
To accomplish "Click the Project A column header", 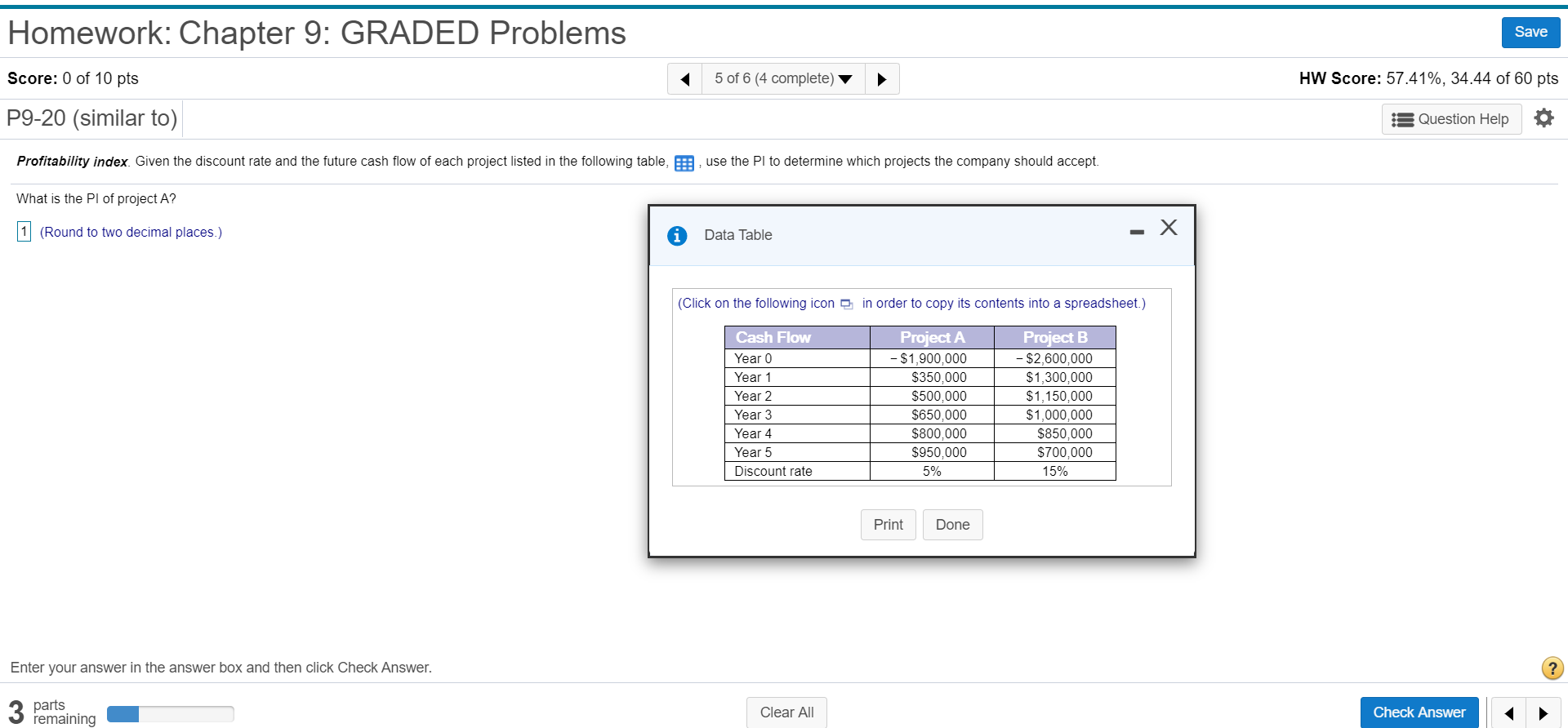I will [932, 337].
